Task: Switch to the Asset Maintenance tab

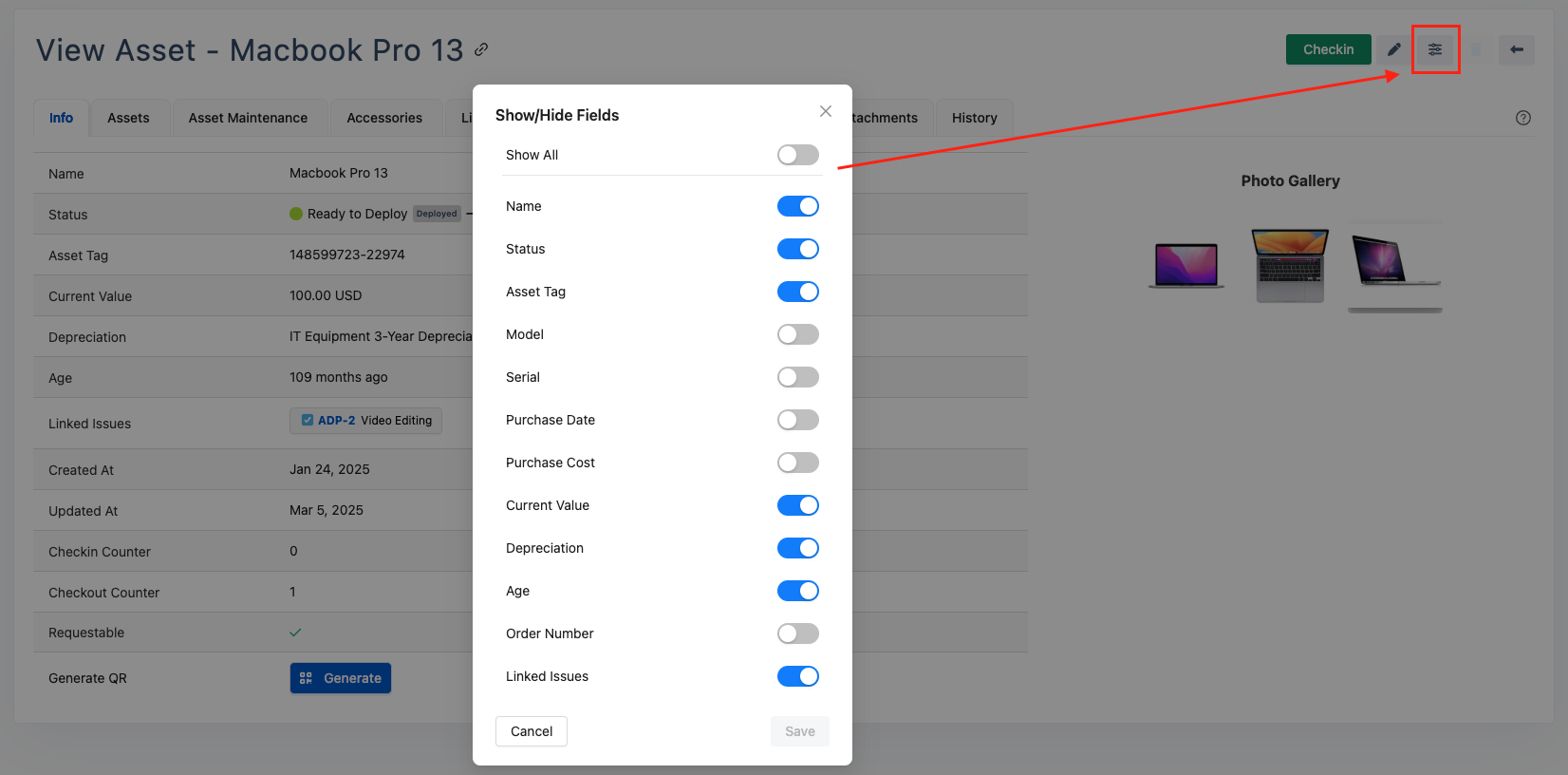Action: (248, 118)
